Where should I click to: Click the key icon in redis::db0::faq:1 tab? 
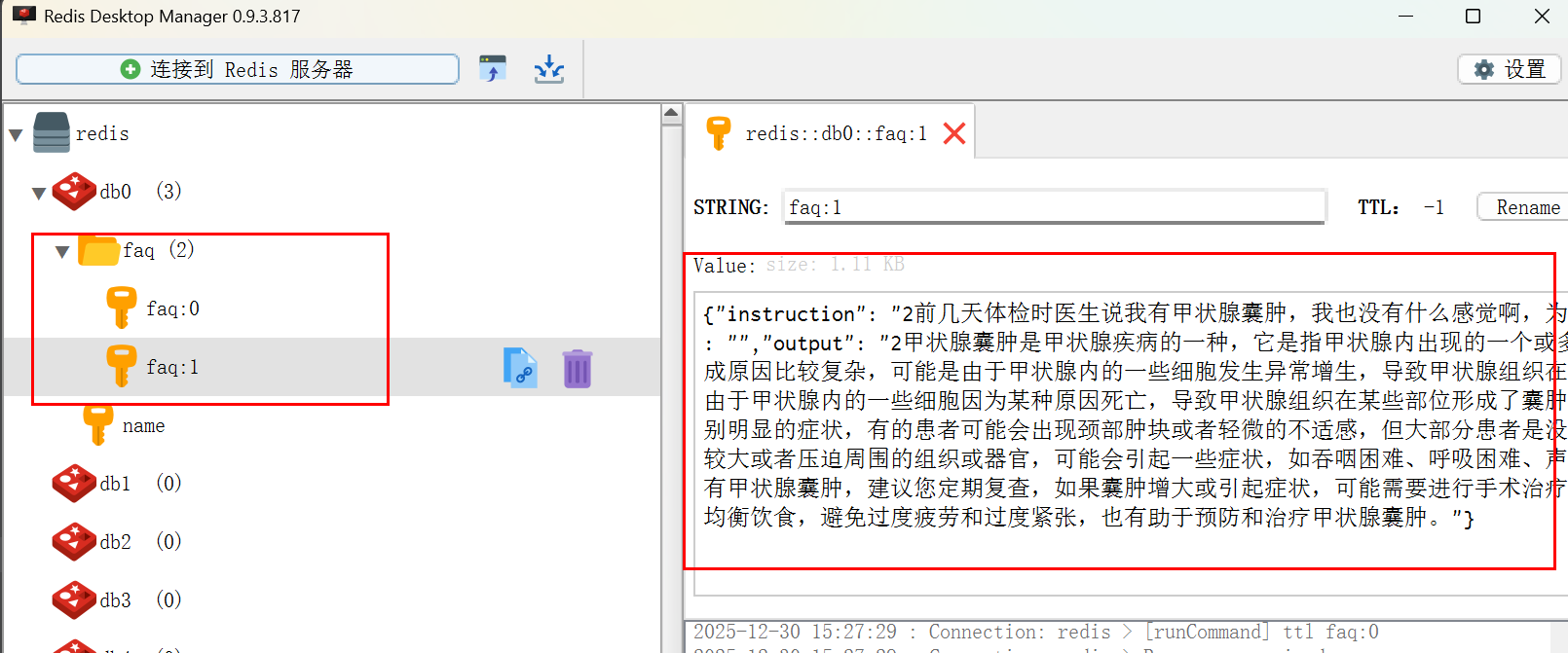pyautogui.click(x=719, y=133)
